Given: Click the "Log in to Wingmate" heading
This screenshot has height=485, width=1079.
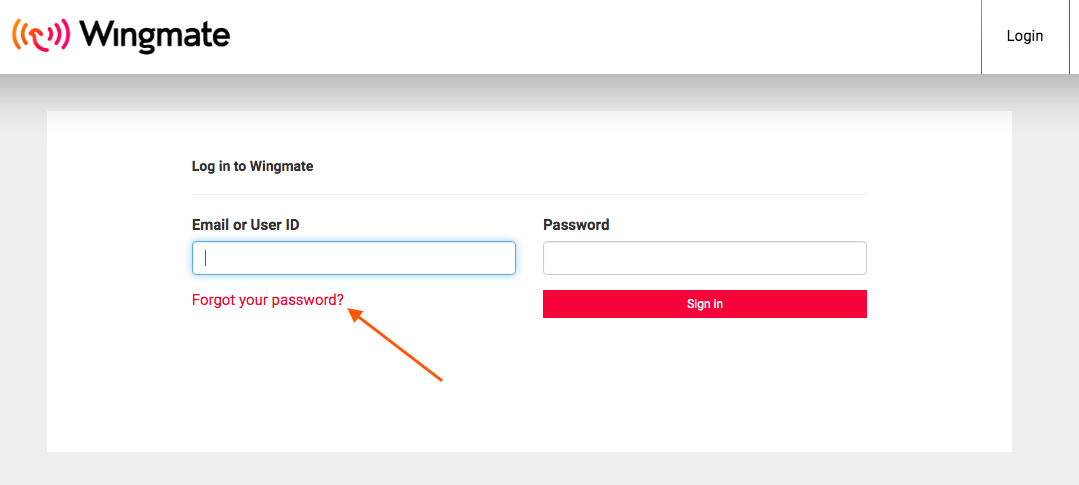Looking at the screenshot, I should (x=253, y=166).
